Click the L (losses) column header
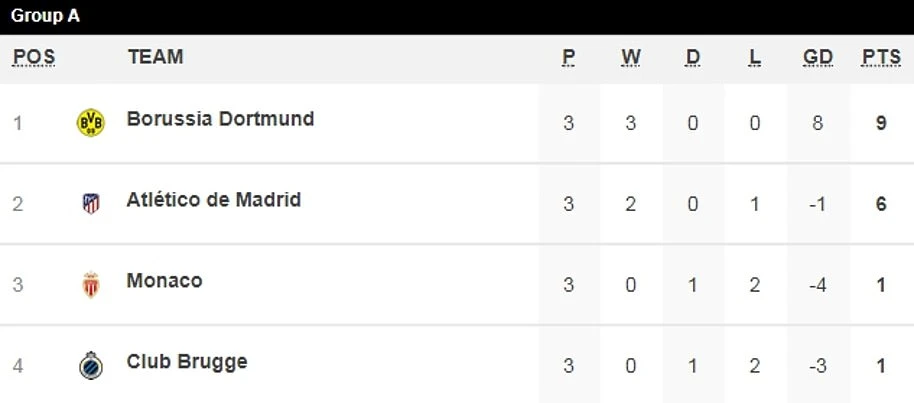The height and width of the screenshot is (403, 914). point(755,58)
